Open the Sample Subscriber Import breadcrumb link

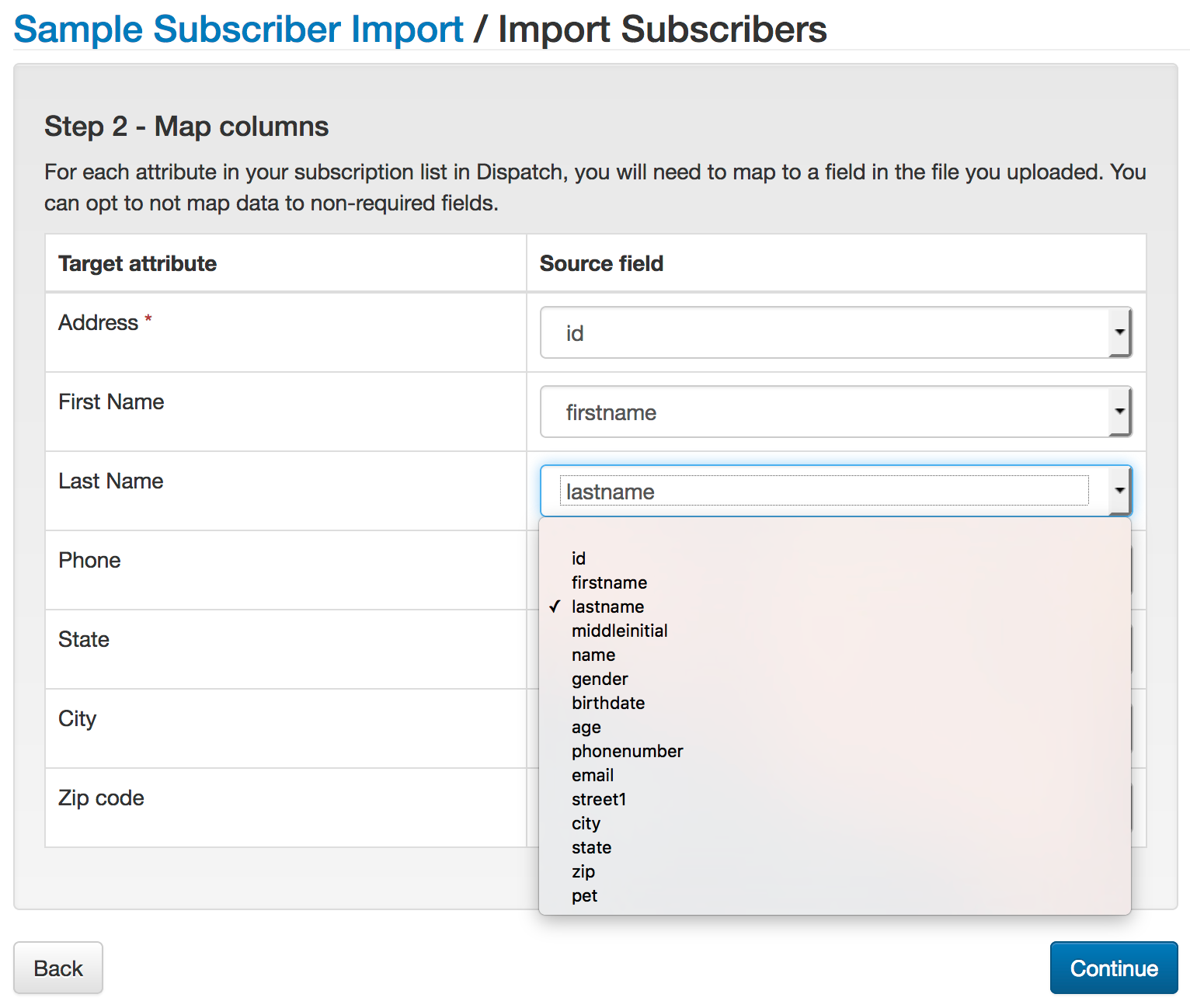coord(238,30)
